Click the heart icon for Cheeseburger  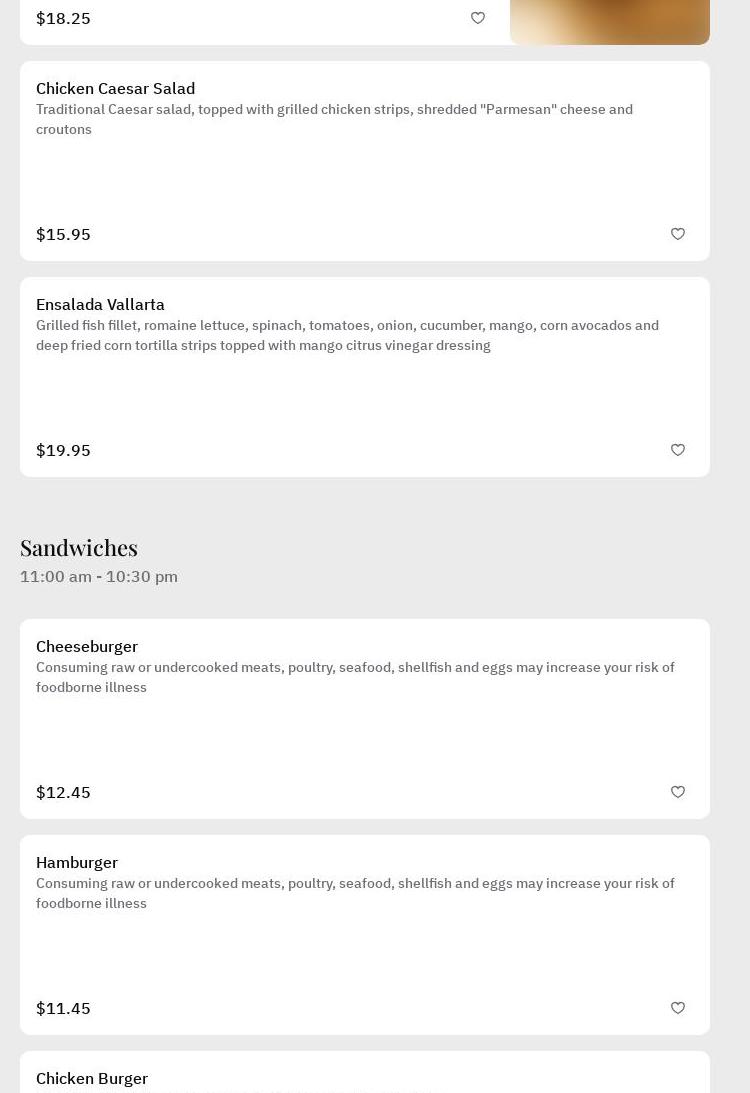pyautogui.click(x=678, y=792)
